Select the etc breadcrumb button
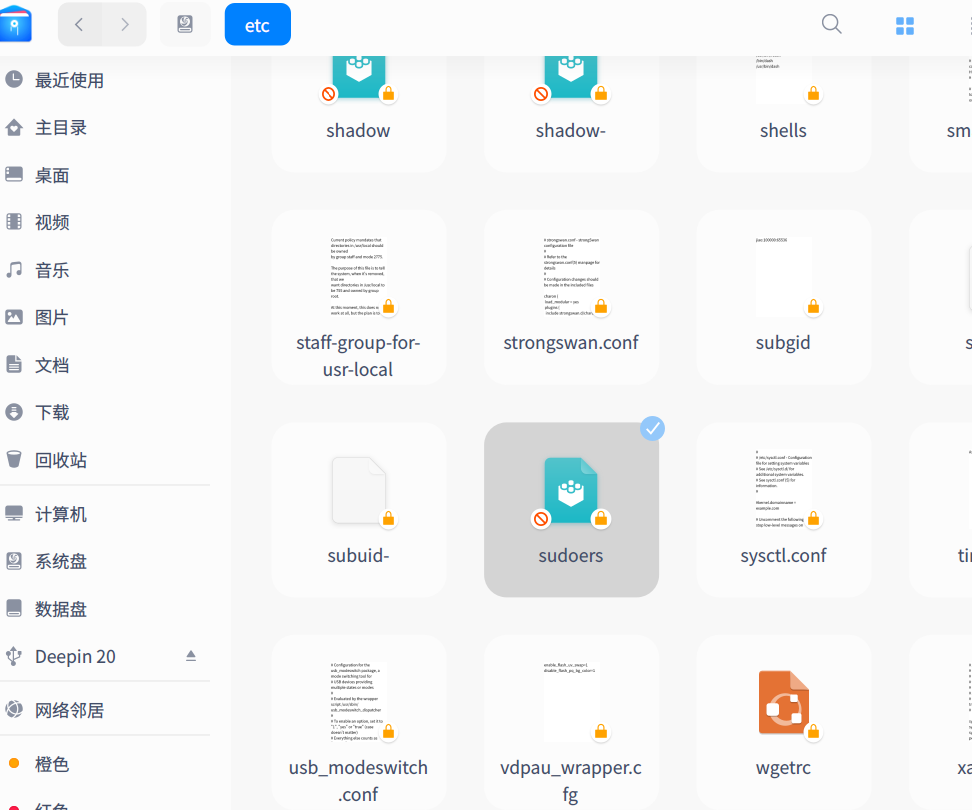The width and height of the screenshot is (972, 810). point(257,24)
